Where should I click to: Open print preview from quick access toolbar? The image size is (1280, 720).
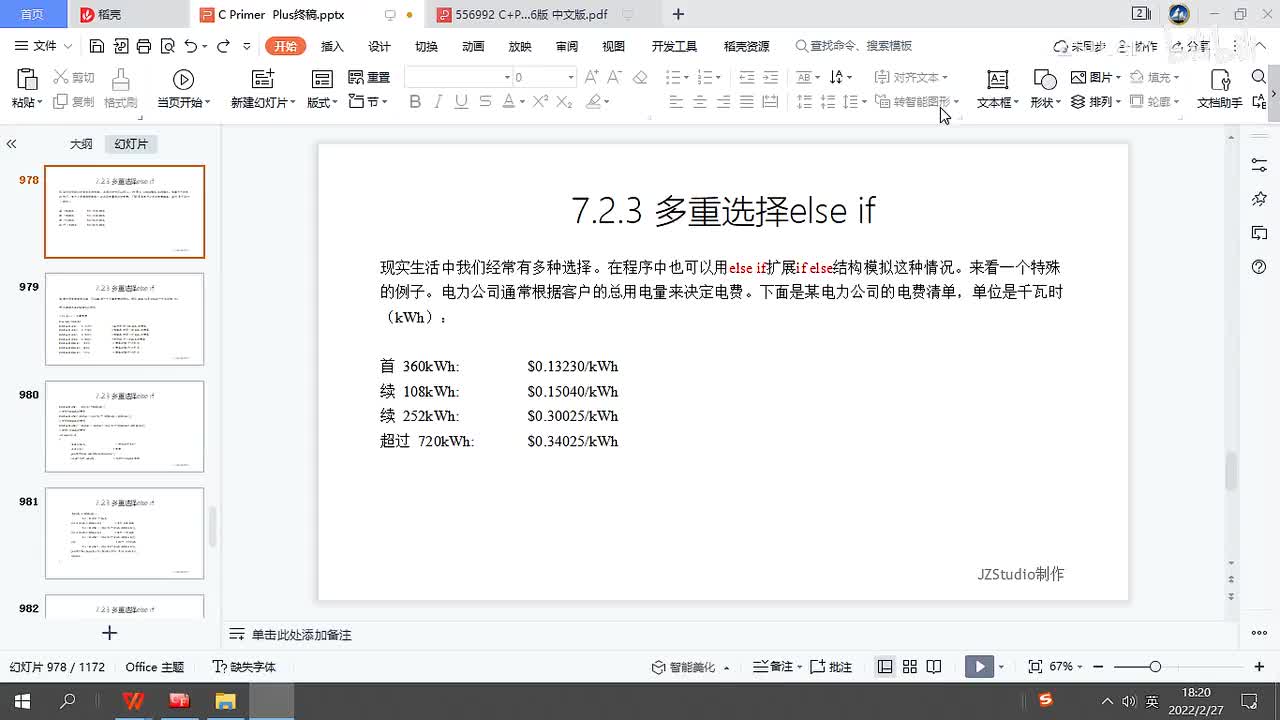[x=166, y=46]
